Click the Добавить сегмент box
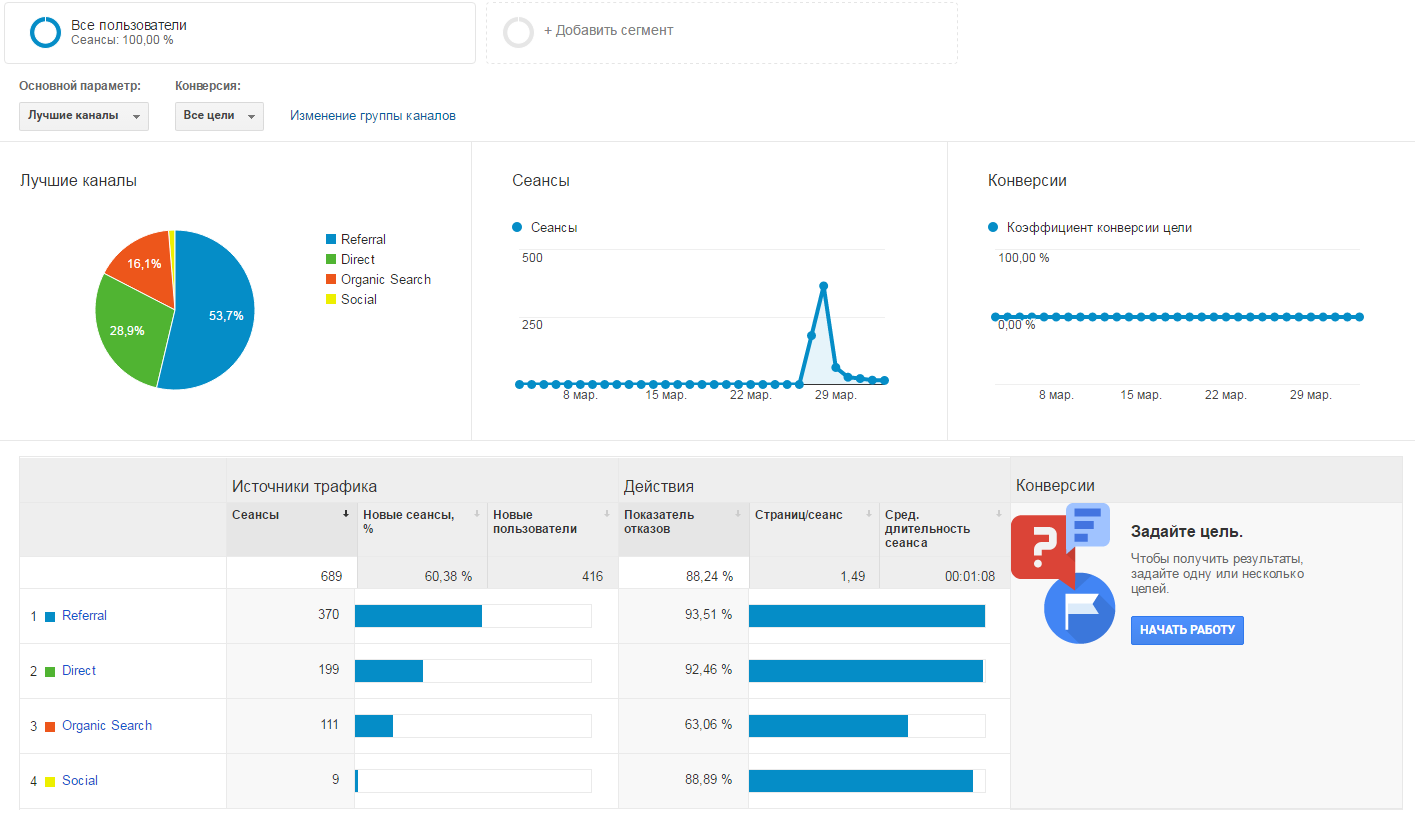Image resolution: width=1415 pixels, height=826 pixels. pos(721,33)
